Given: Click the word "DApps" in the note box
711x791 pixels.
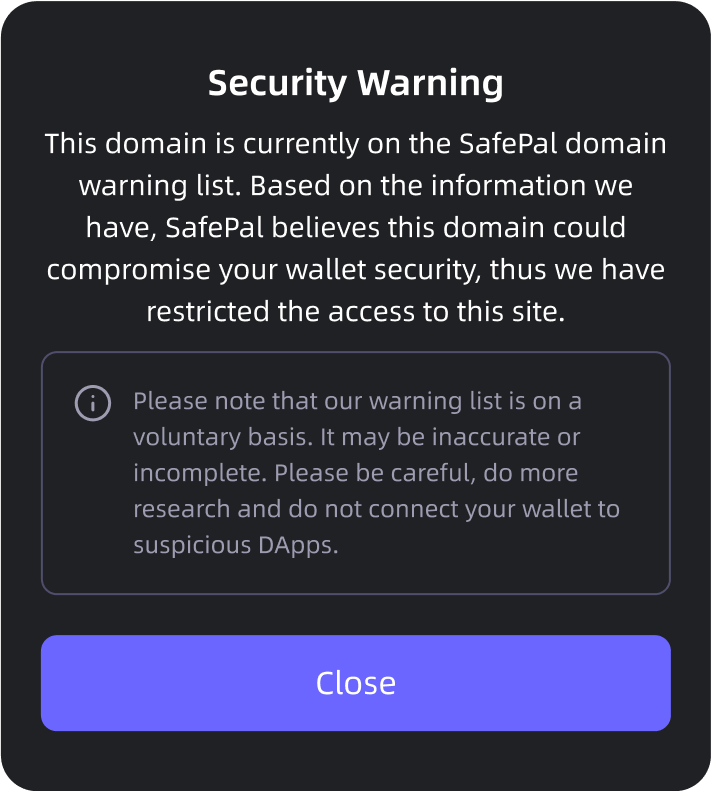Looking at the screenshot, I should 295,545.
